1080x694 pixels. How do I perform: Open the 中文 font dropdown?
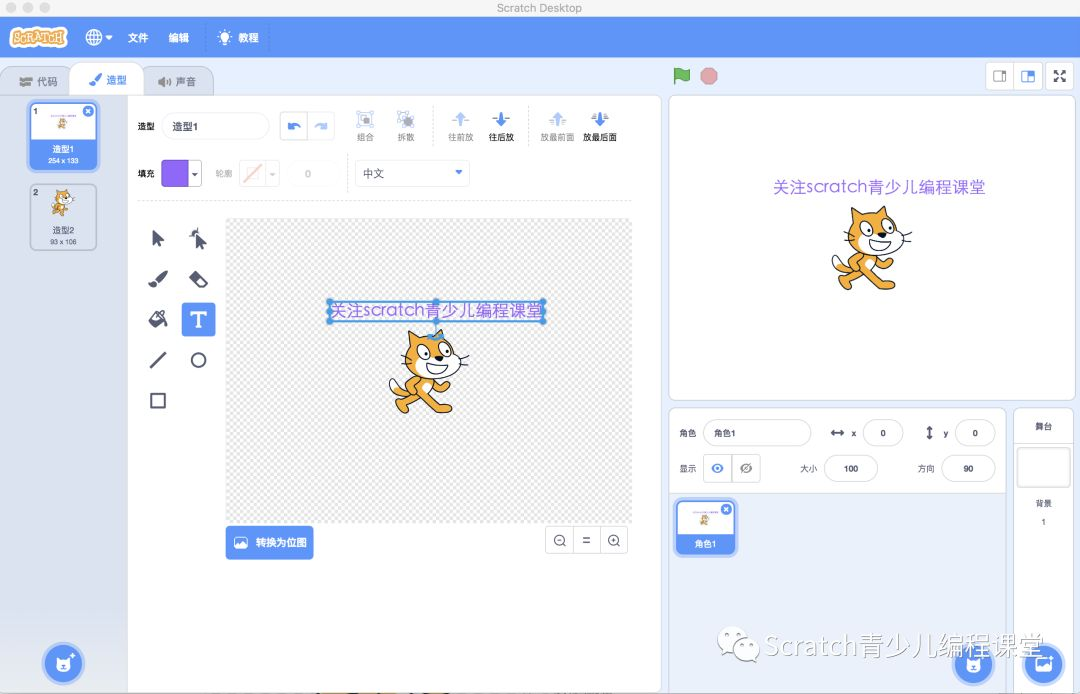[411, 173]
